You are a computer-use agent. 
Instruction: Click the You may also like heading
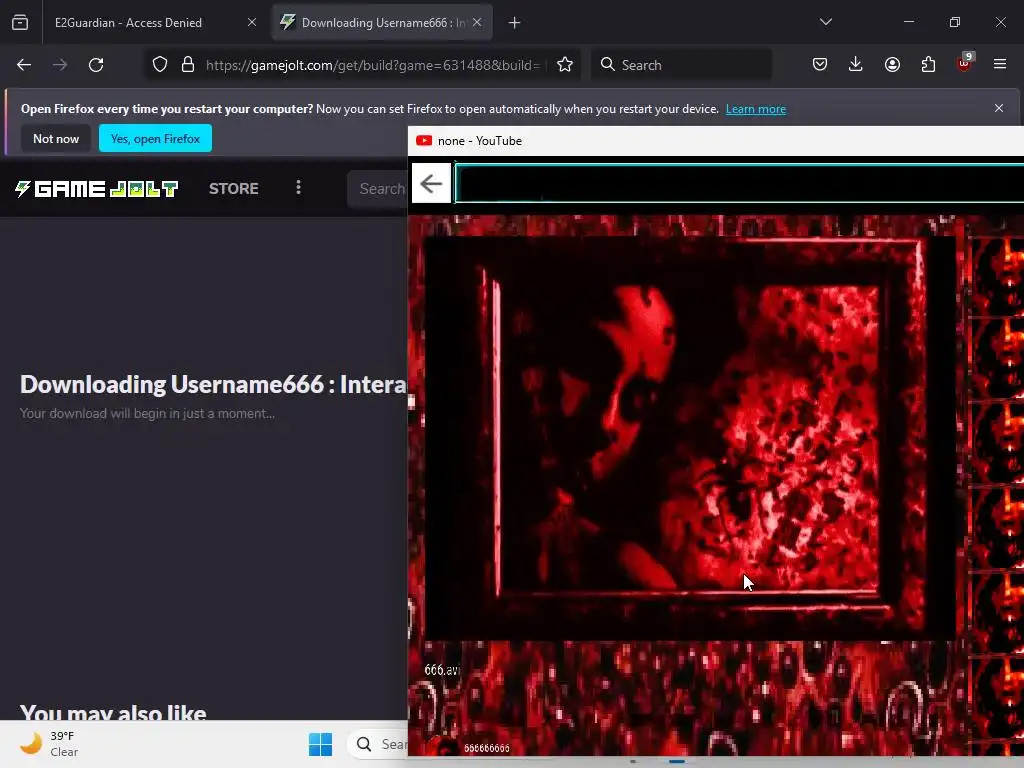click(x=113, y=712)
